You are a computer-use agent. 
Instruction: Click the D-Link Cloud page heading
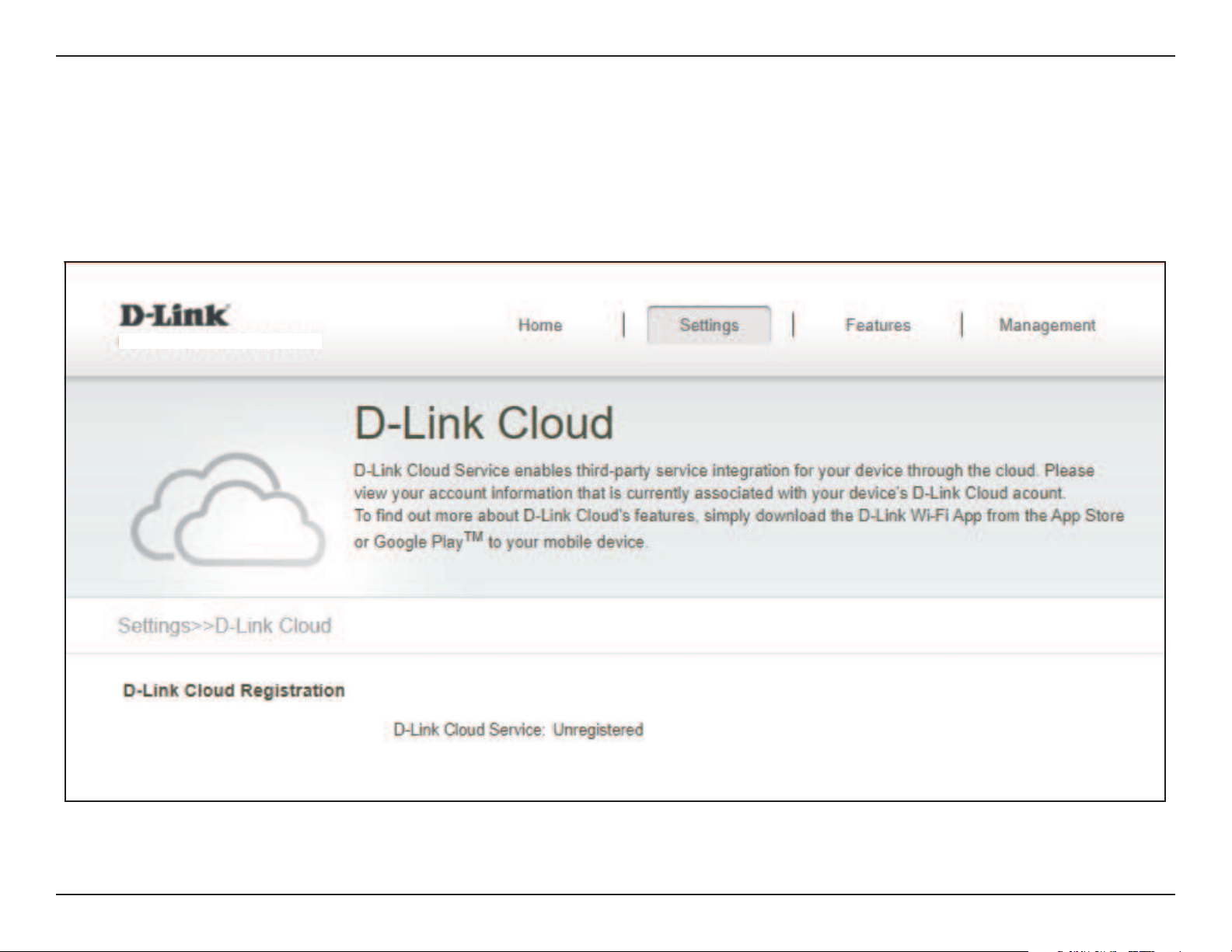[483, 424]
